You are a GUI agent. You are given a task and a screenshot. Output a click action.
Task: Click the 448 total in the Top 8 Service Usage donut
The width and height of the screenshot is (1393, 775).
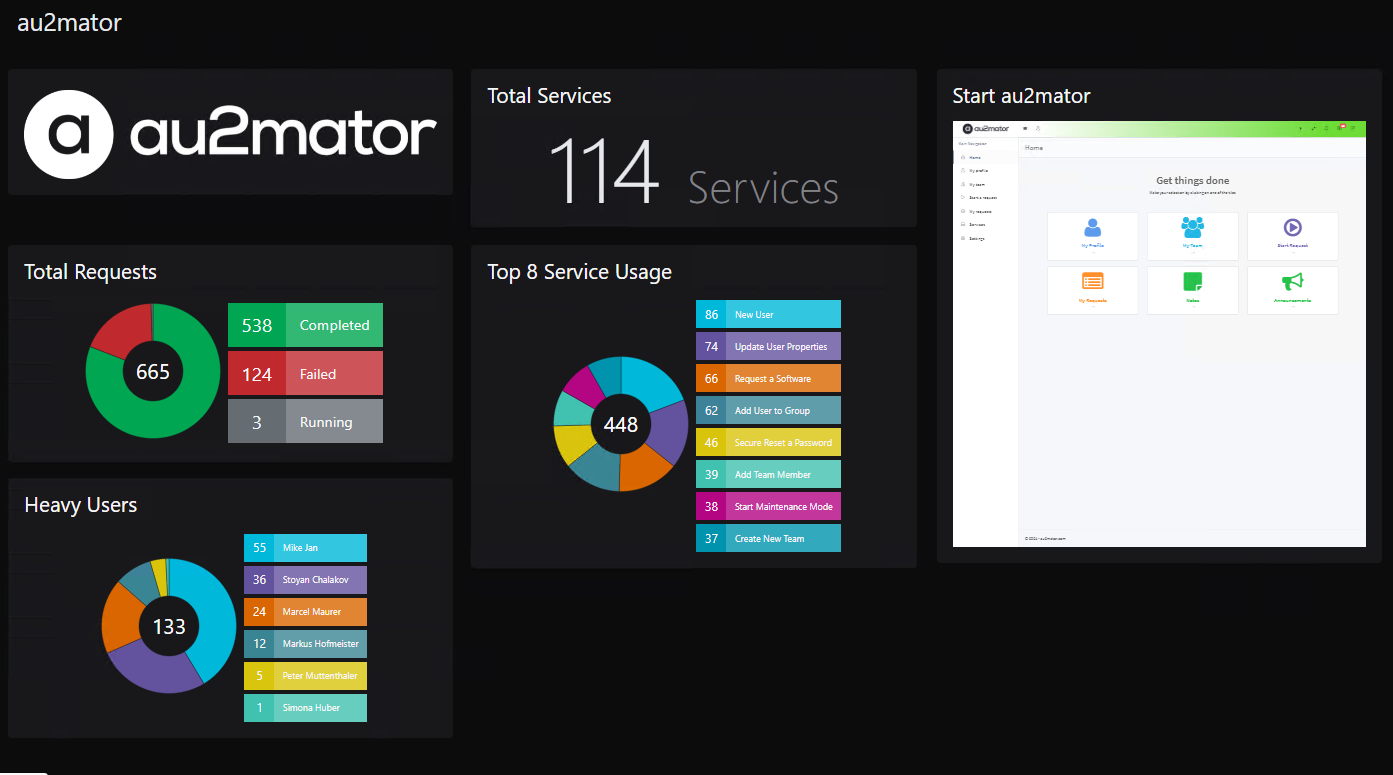pos(621,425)
